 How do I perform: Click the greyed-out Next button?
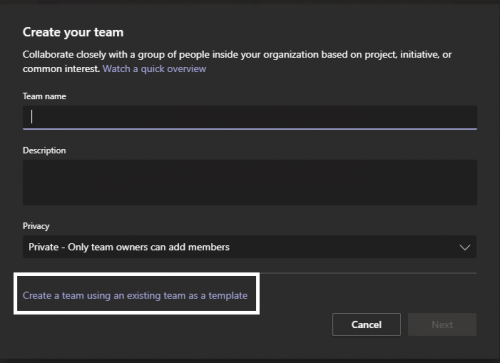[442, 324]
